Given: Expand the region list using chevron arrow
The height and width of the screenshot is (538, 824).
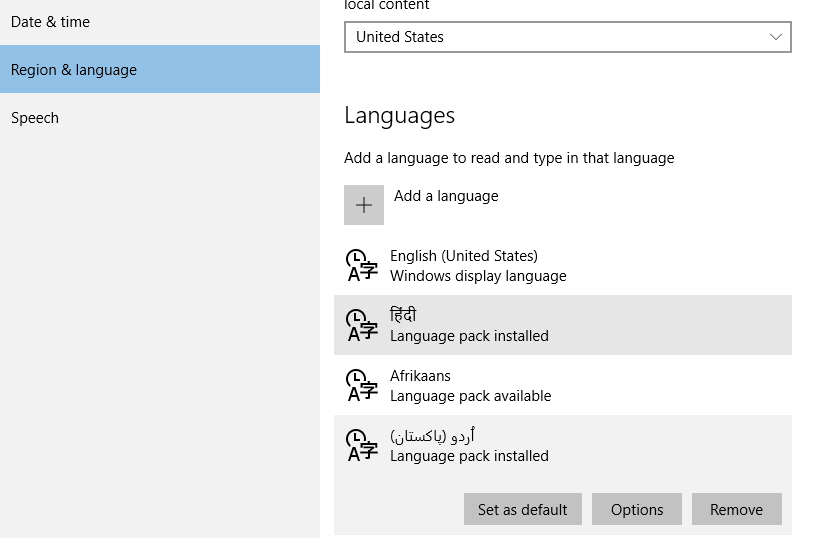Looking at the screenshot, I should click(776, 37).
